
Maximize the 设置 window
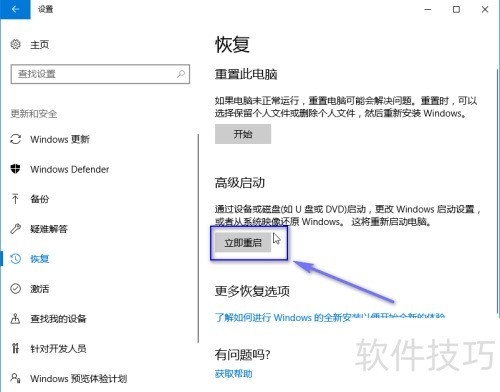[x=456, y=9]
